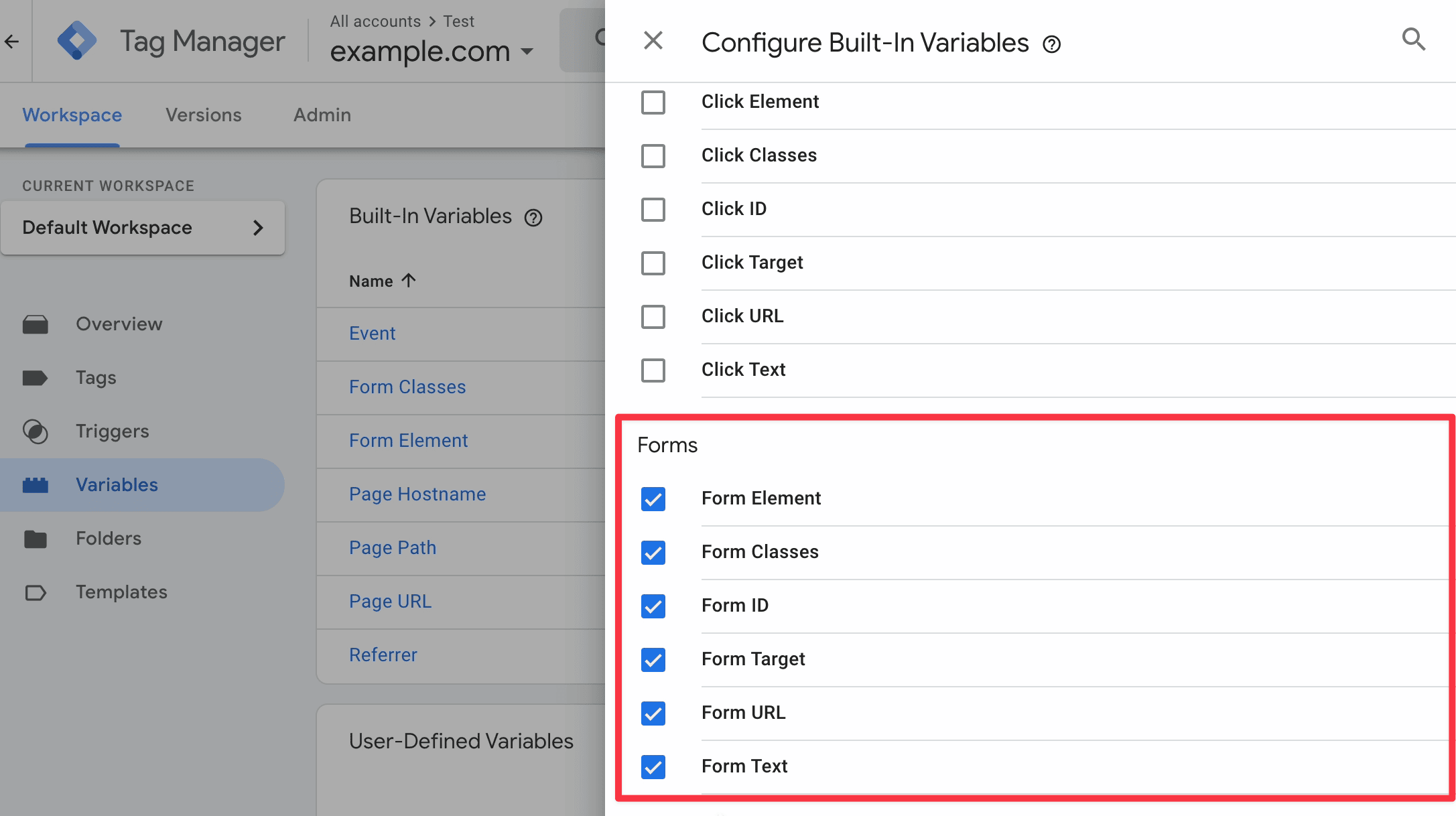
Task: Open Variables in the sidebar
Action: [117, 485]
